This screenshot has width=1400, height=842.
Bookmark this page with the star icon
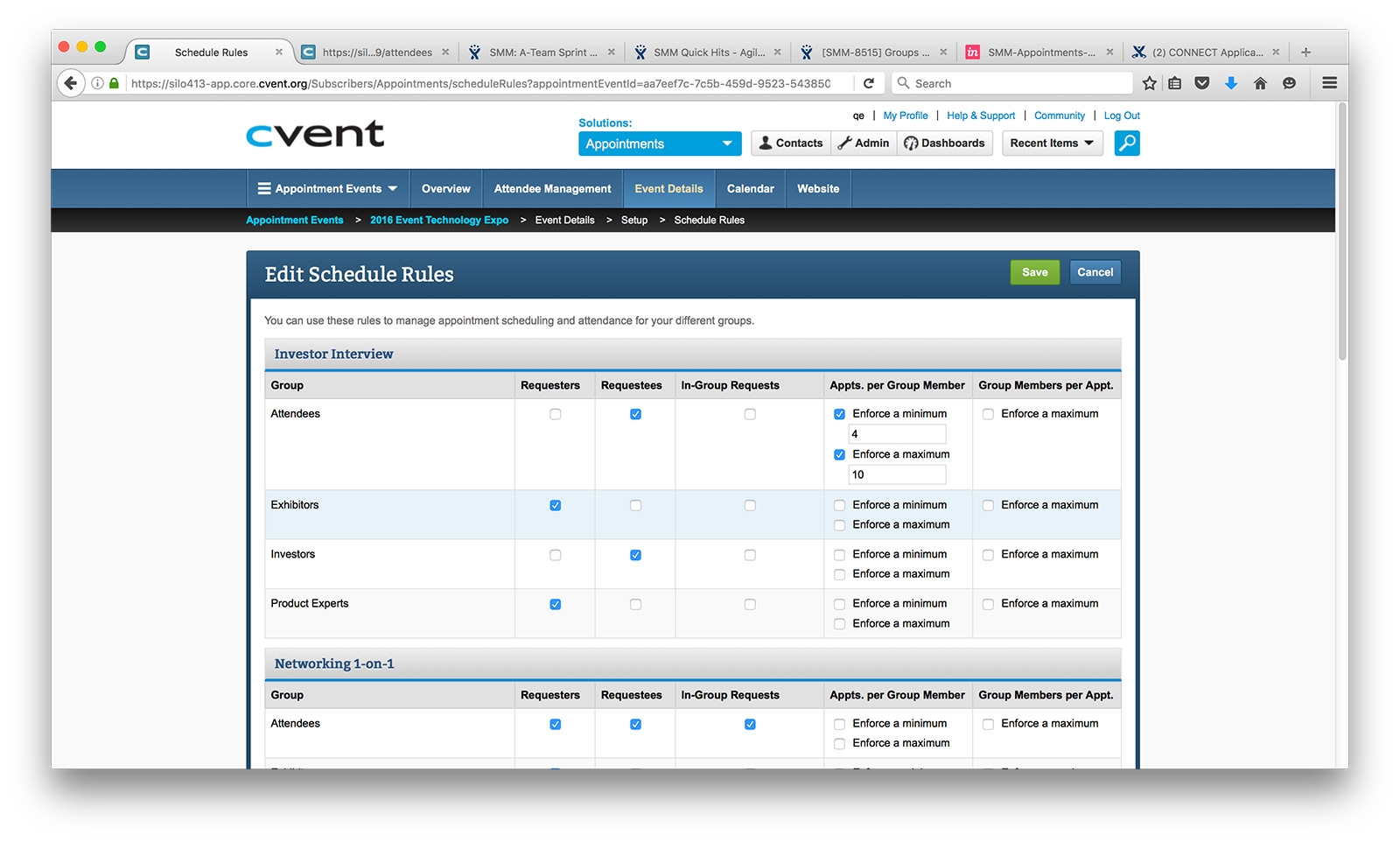[x=1149, y=83]
